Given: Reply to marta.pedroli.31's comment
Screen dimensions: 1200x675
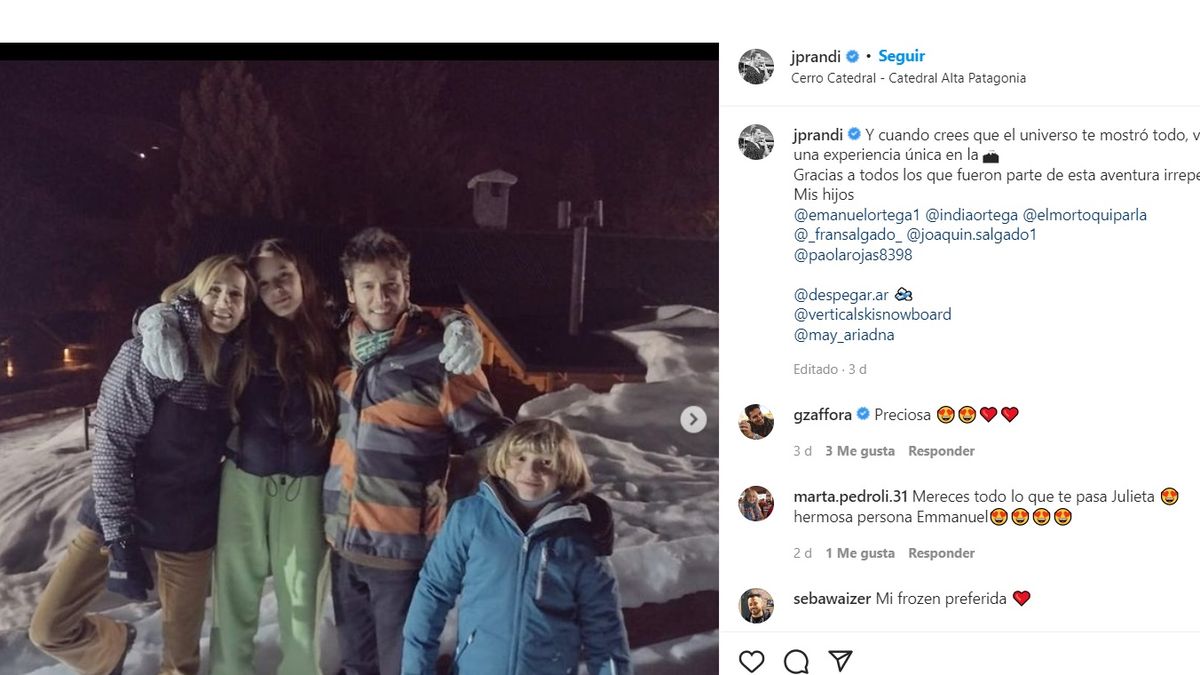Looking at the screenshot, I should coord(940,553).
